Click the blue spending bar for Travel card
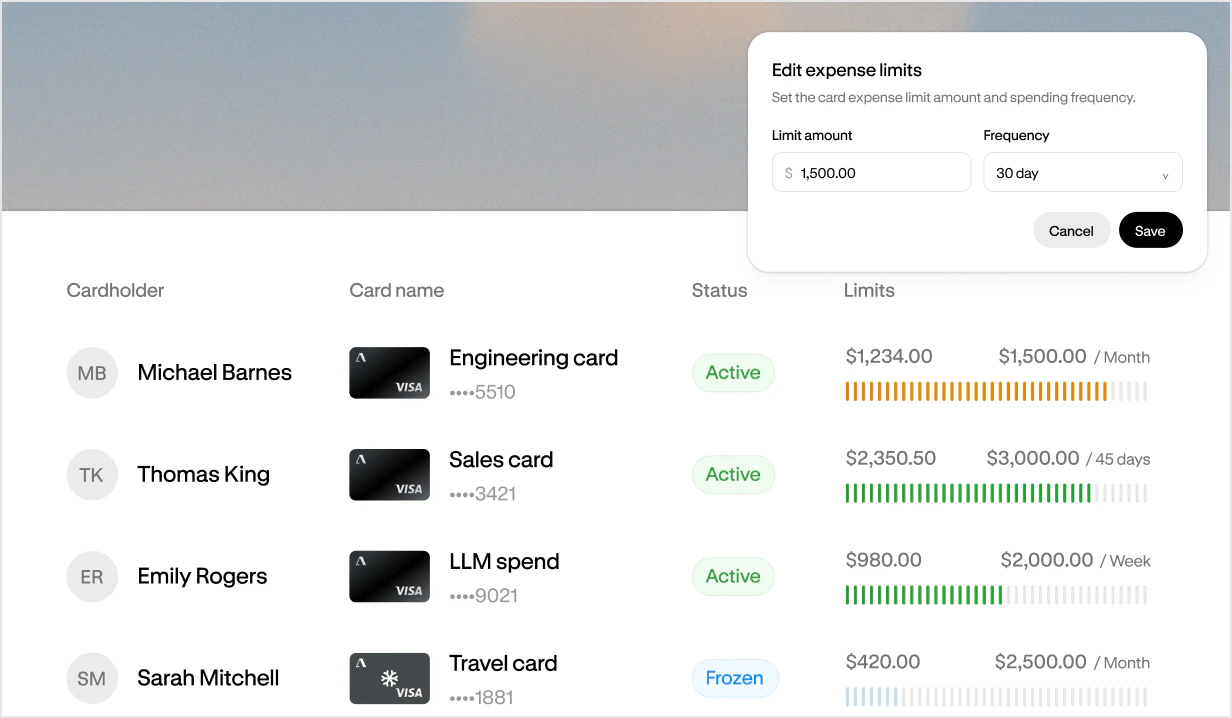Image resolution: width=1232 pixels, height=718 pixels. click(x=996, y=697)
